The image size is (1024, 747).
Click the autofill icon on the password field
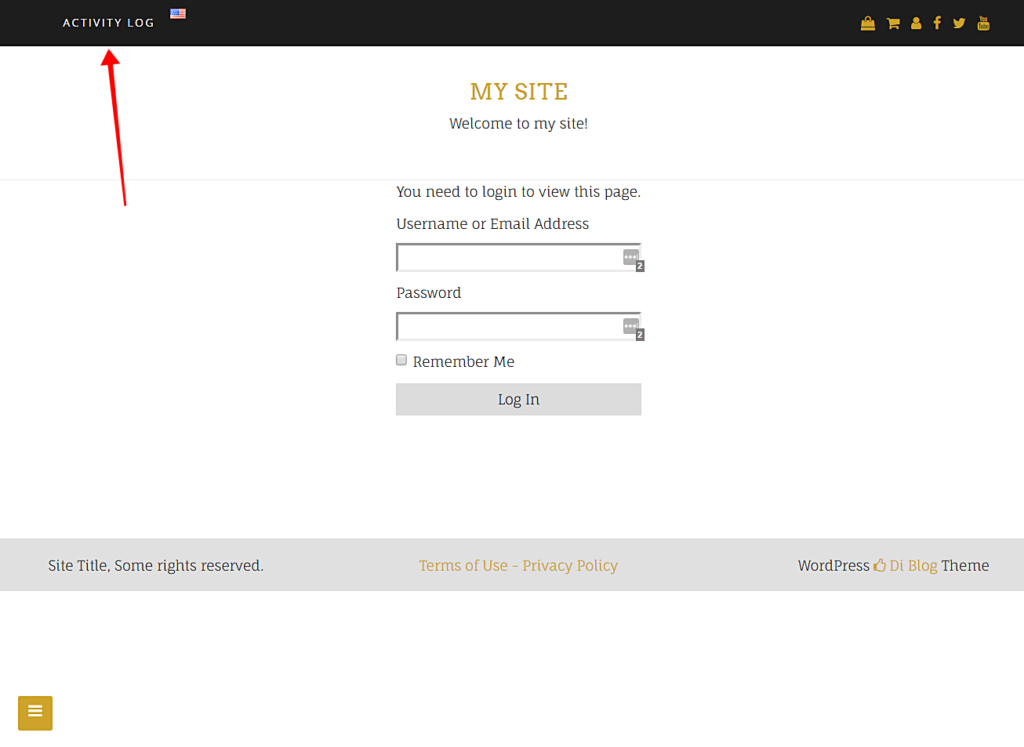click(x=631, y=326)
